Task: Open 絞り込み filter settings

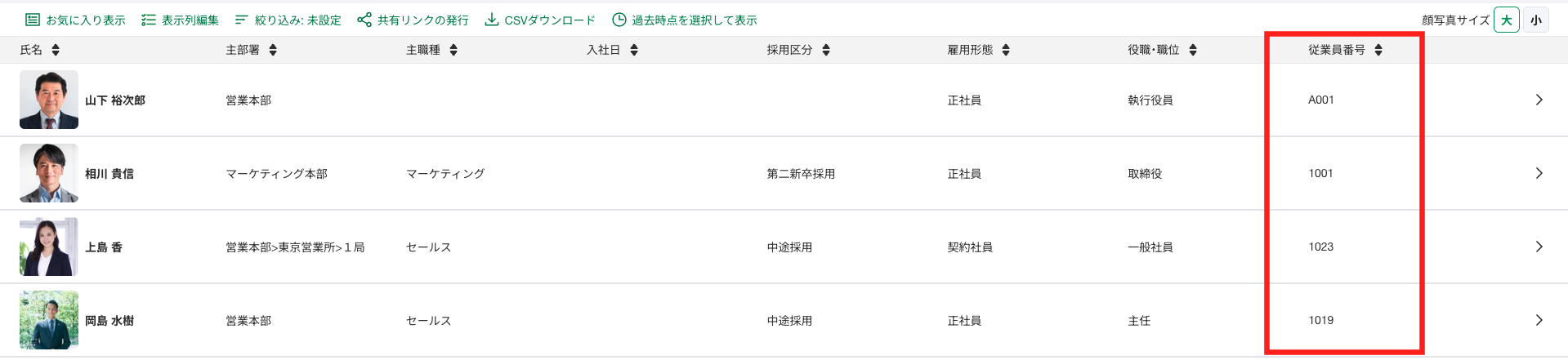Action: 288,20
